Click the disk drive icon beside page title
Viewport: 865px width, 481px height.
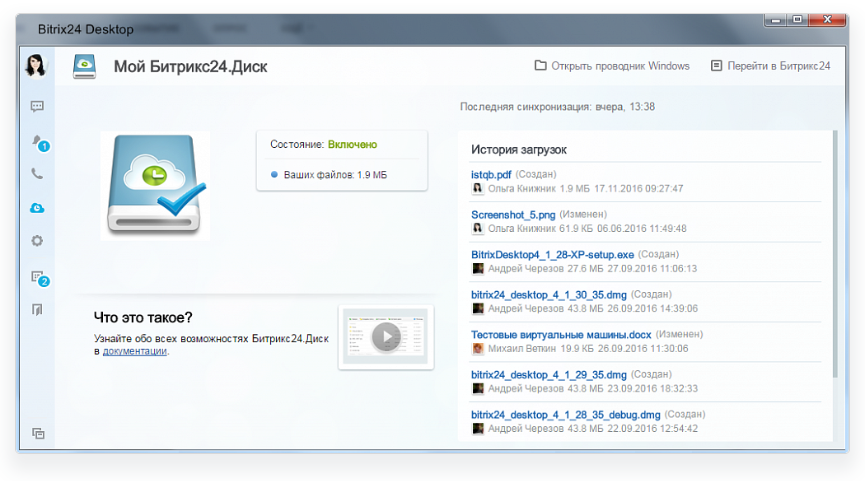[x=84, y=67]
